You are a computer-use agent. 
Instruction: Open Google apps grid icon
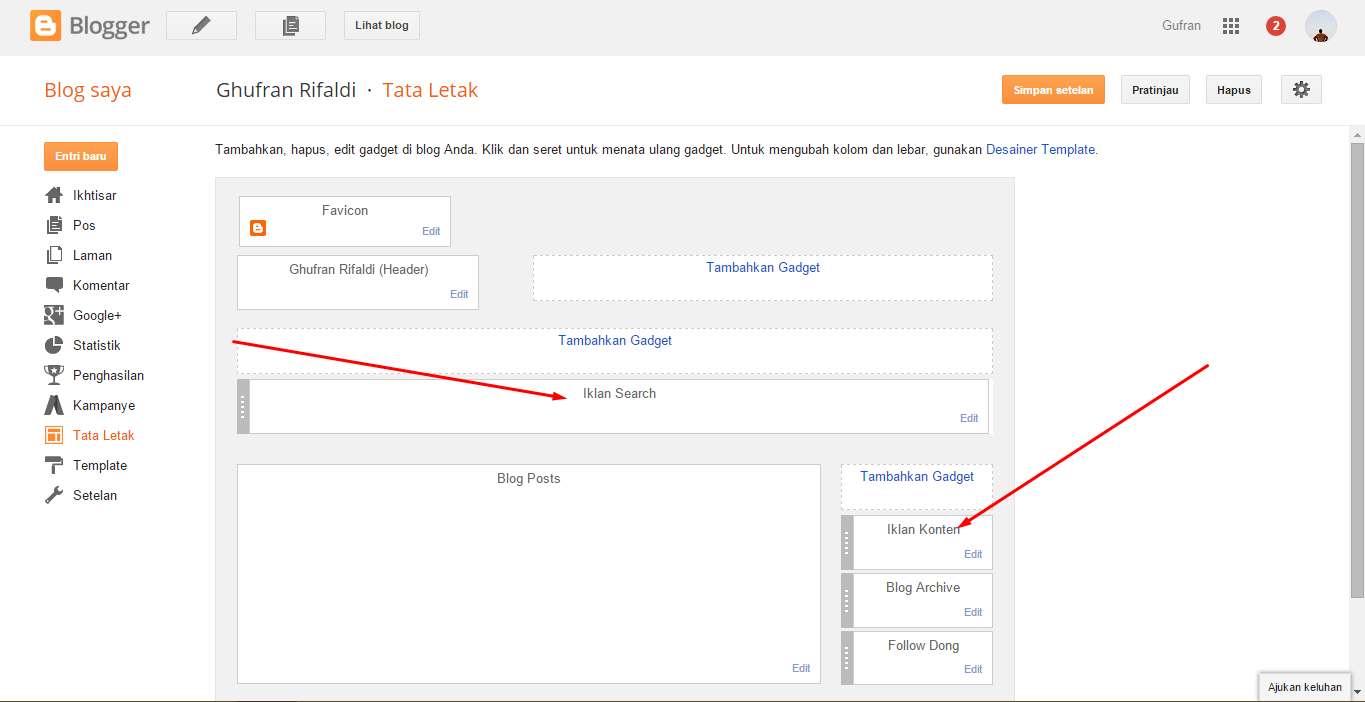click(x=1231, y=26)
